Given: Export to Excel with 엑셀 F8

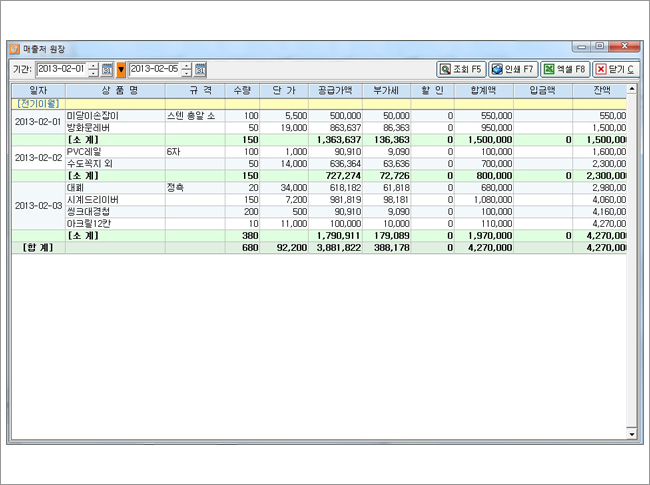Looking at the screenshot, I should [563, 69].
